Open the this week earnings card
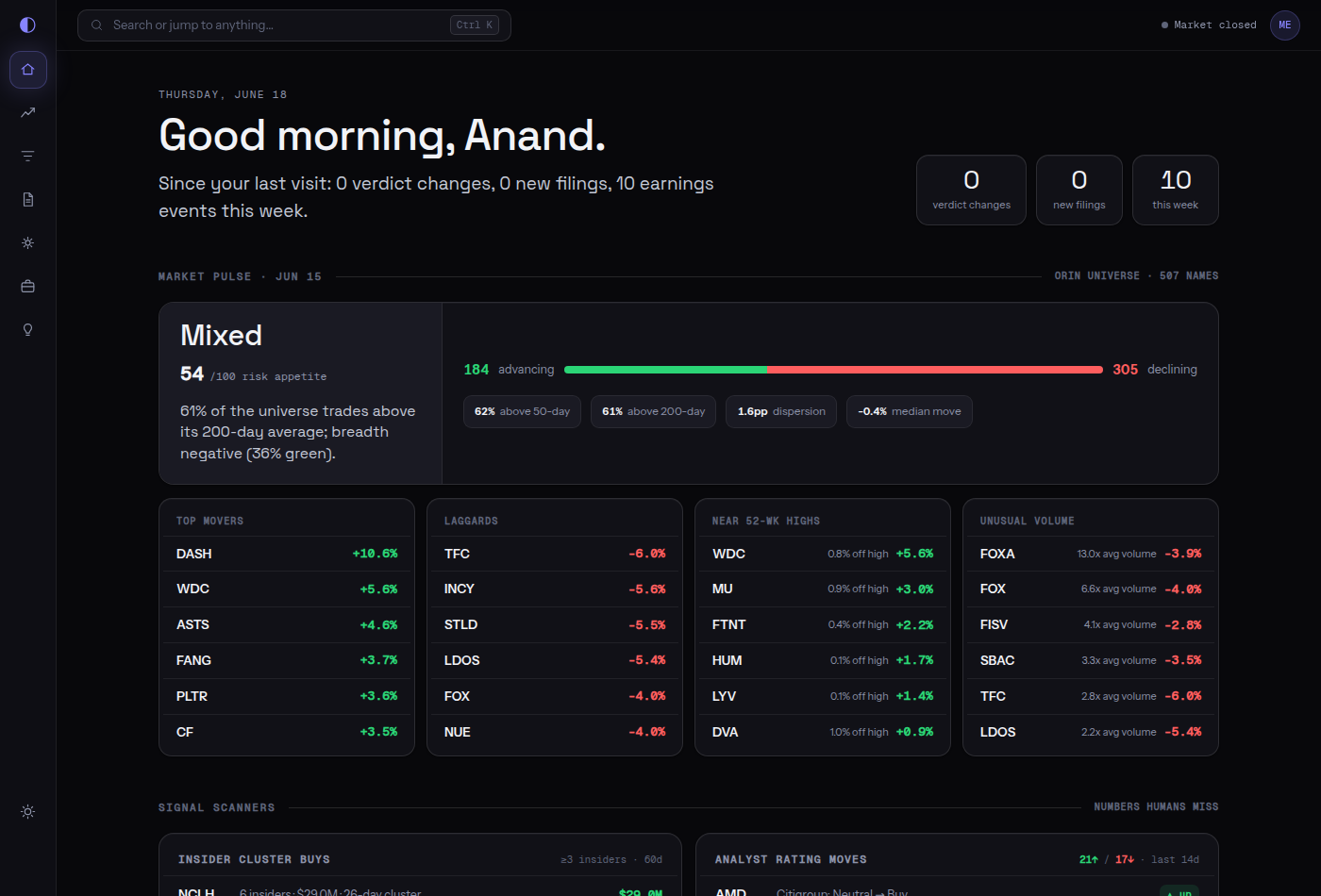The width and height of the screenshot is (1321, 896). click(1176, 191)
